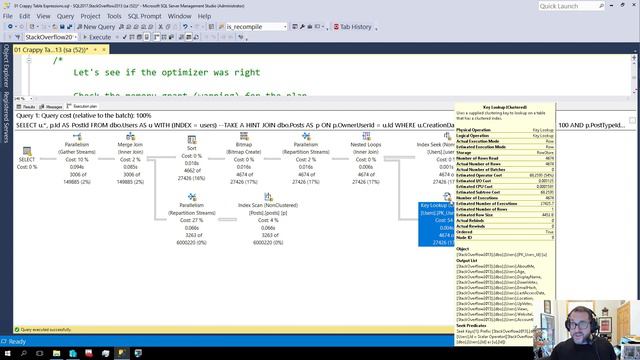
Task: Click the SELECT operator icon in the plan
Action: pos(27,151)
